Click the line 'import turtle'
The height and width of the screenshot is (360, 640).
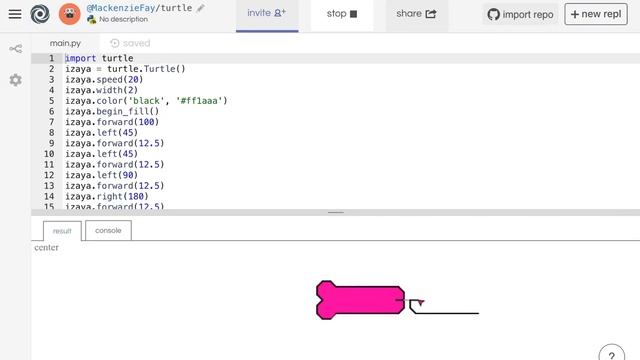[99, 58]
